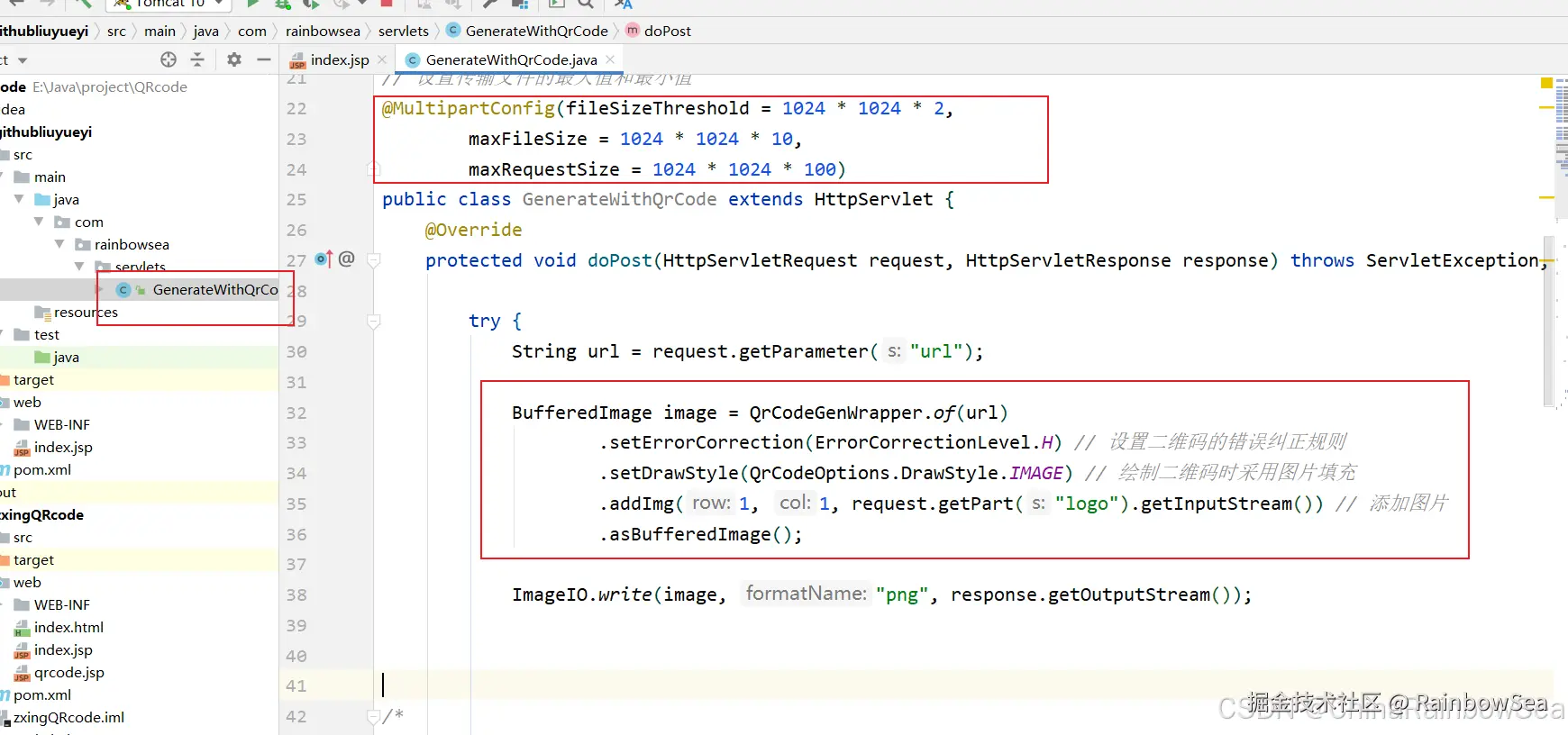The width and height of the screenshot is (1568, 735).
Task: Click the java breadcrumb item
Action: (x=205, y=31)
